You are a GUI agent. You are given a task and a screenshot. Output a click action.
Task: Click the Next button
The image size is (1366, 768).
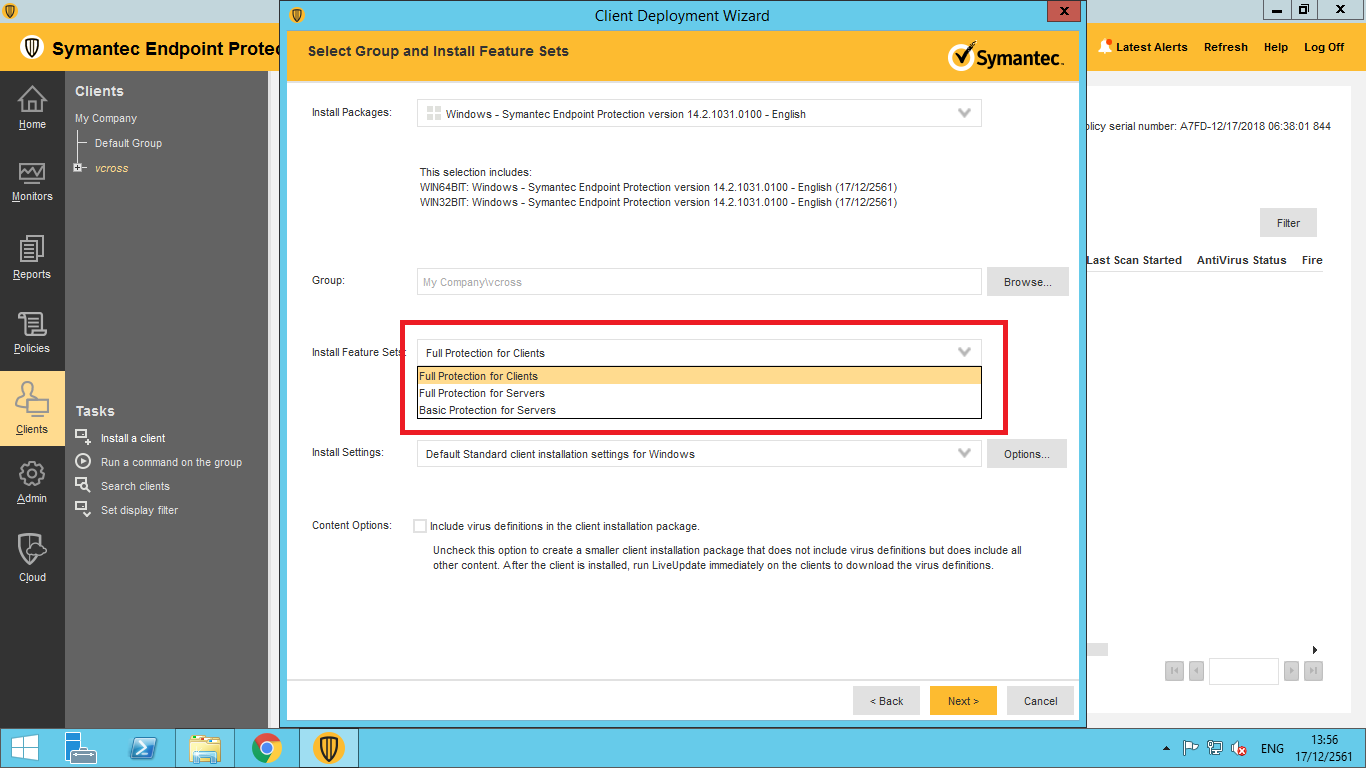click(963, 701)
